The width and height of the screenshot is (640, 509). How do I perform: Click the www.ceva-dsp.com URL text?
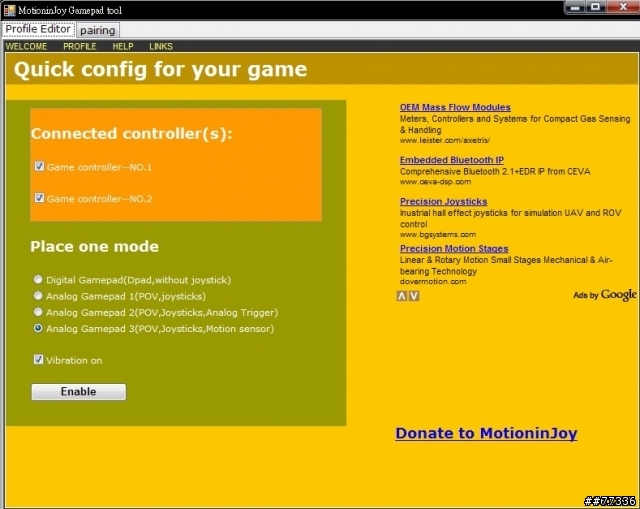(435, 182)
